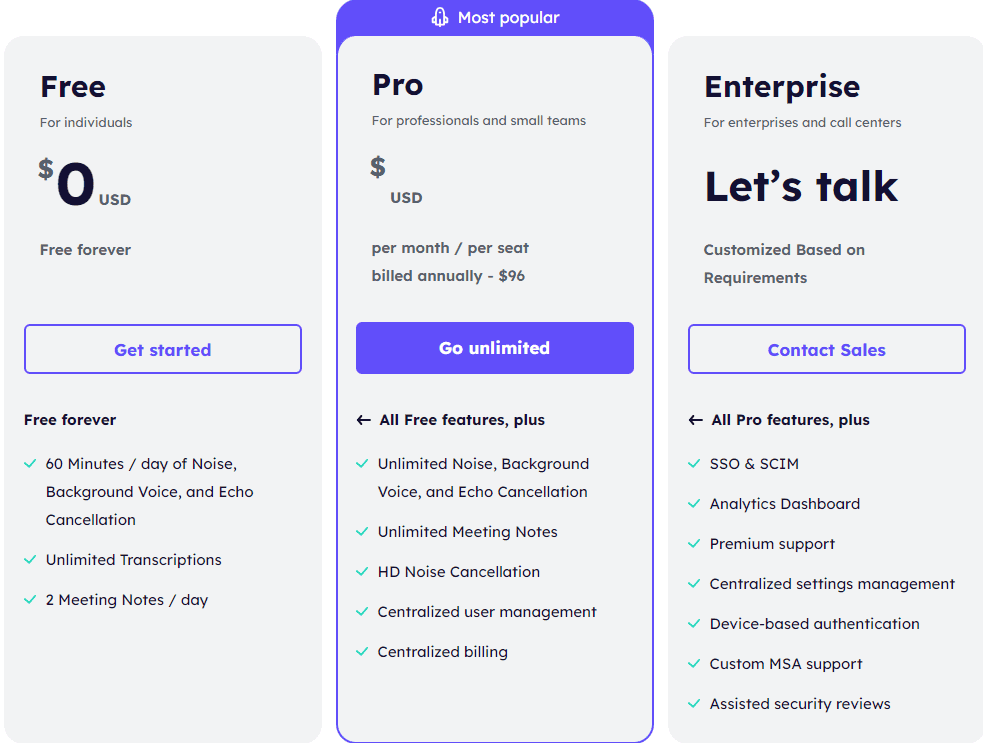Click the Unlimited Meeting Notes feature
The height and width of the screenshot is (743, 983).
pyautogui.click(x=467, y=532)
